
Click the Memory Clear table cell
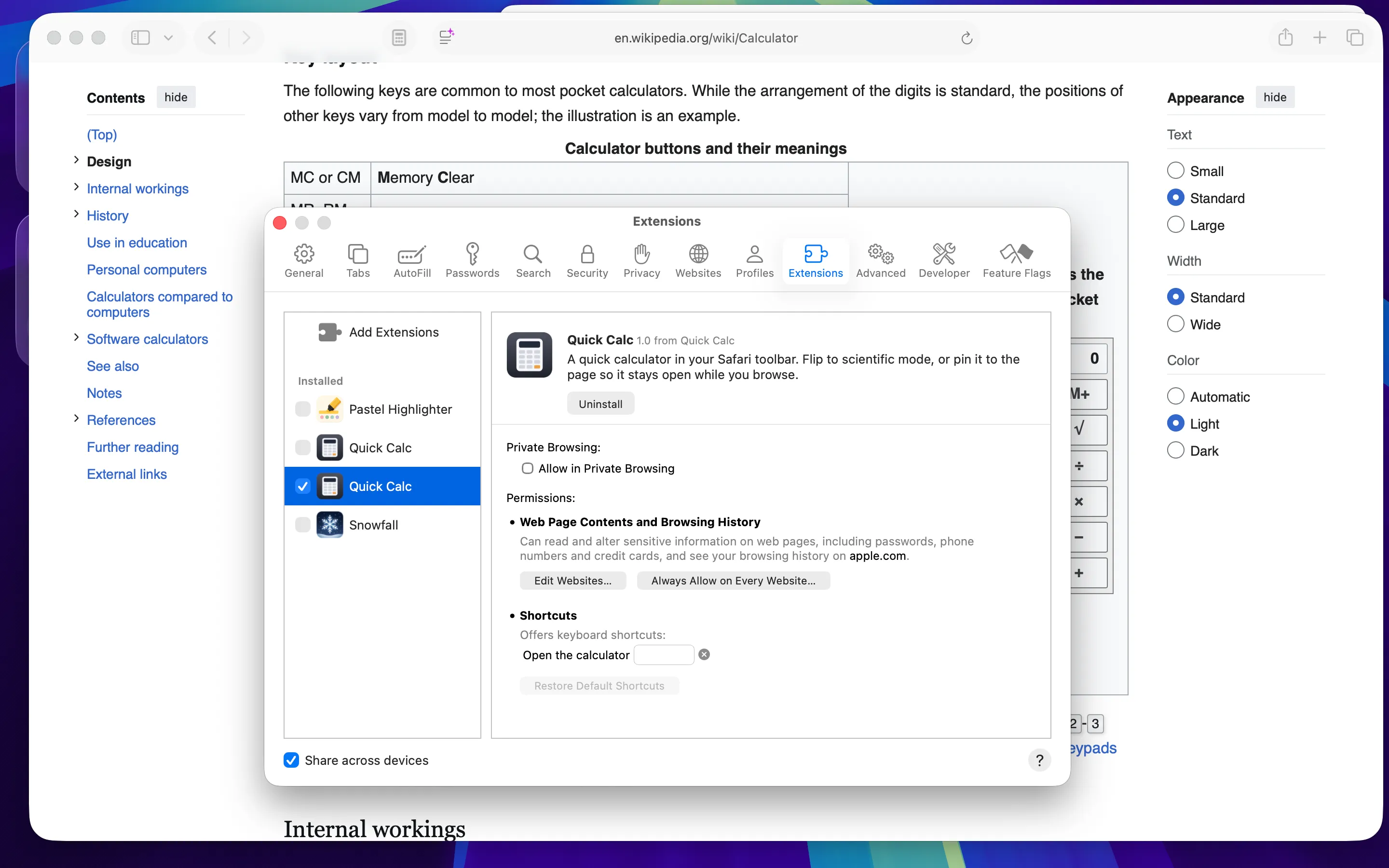pos(609,177)
